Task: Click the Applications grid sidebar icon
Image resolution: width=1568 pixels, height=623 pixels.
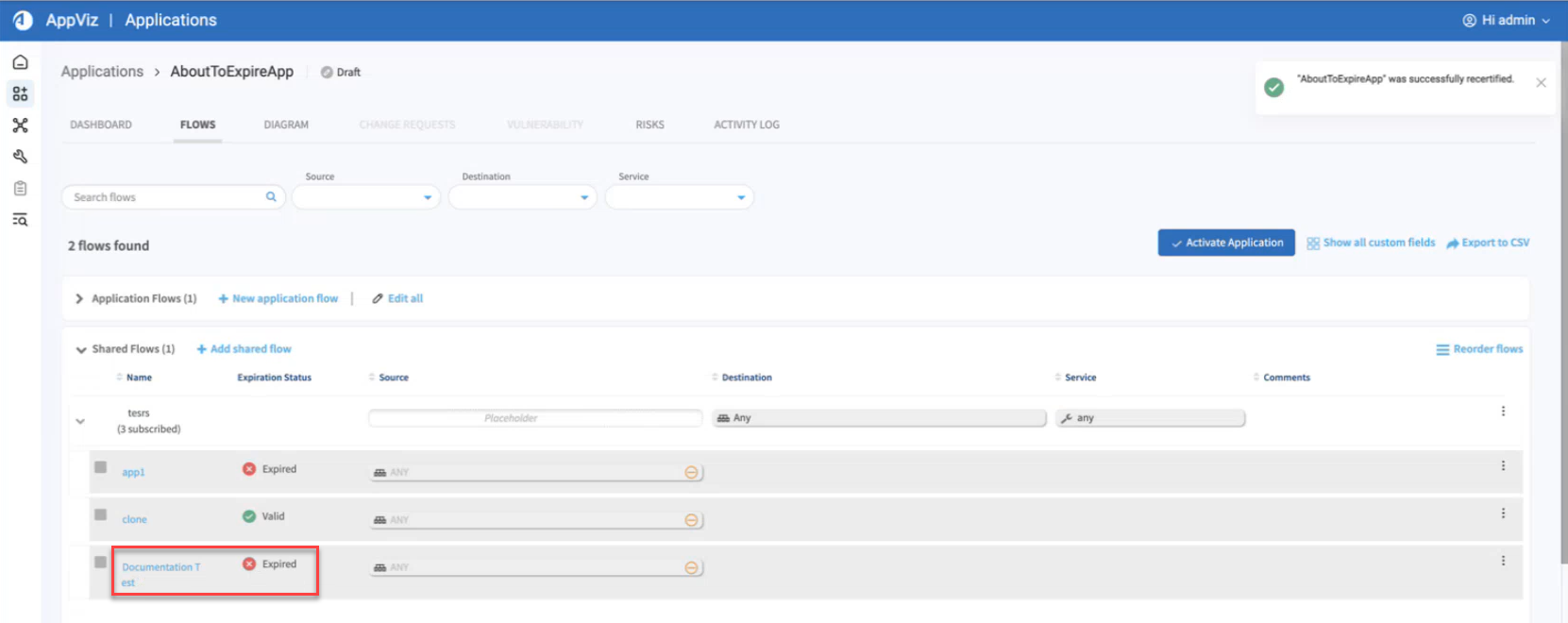Action: tap(20, 93)
